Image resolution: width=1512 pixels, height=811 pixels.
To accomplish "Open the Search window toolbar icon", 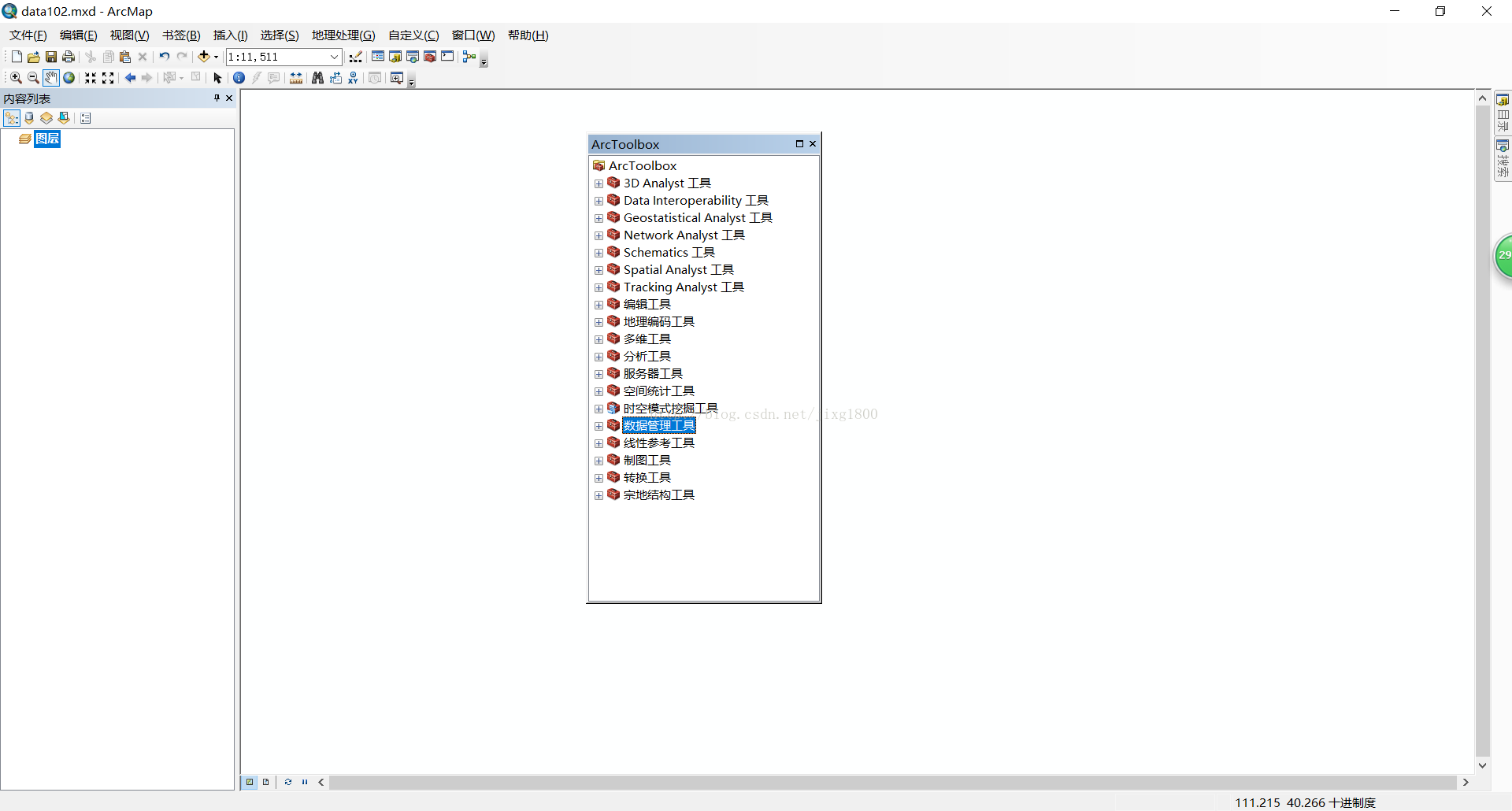I will click(x=413, y=57).
